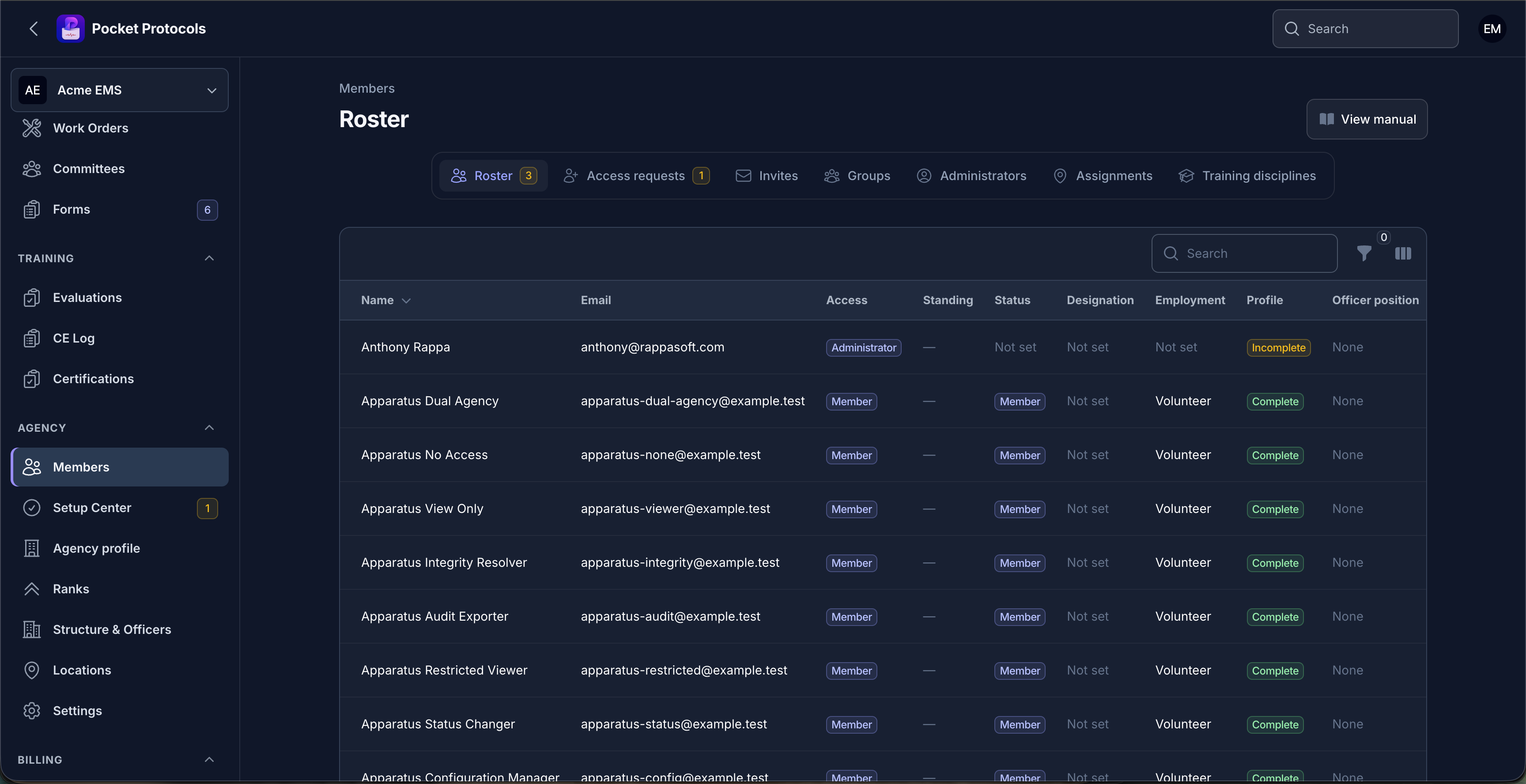The height and width of the screenshot is (784, 1526).
Task: Click the Status column header
Action: click(x=1012, y=300)
